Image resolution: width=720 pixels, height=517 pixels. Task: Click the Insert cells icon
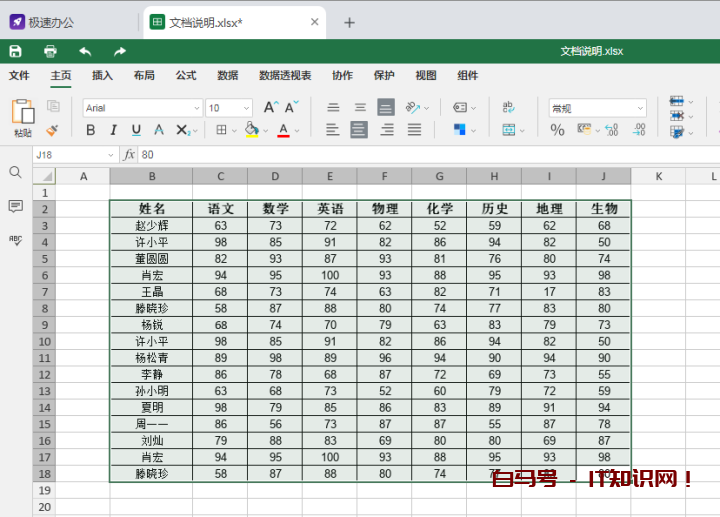[676, 101]
